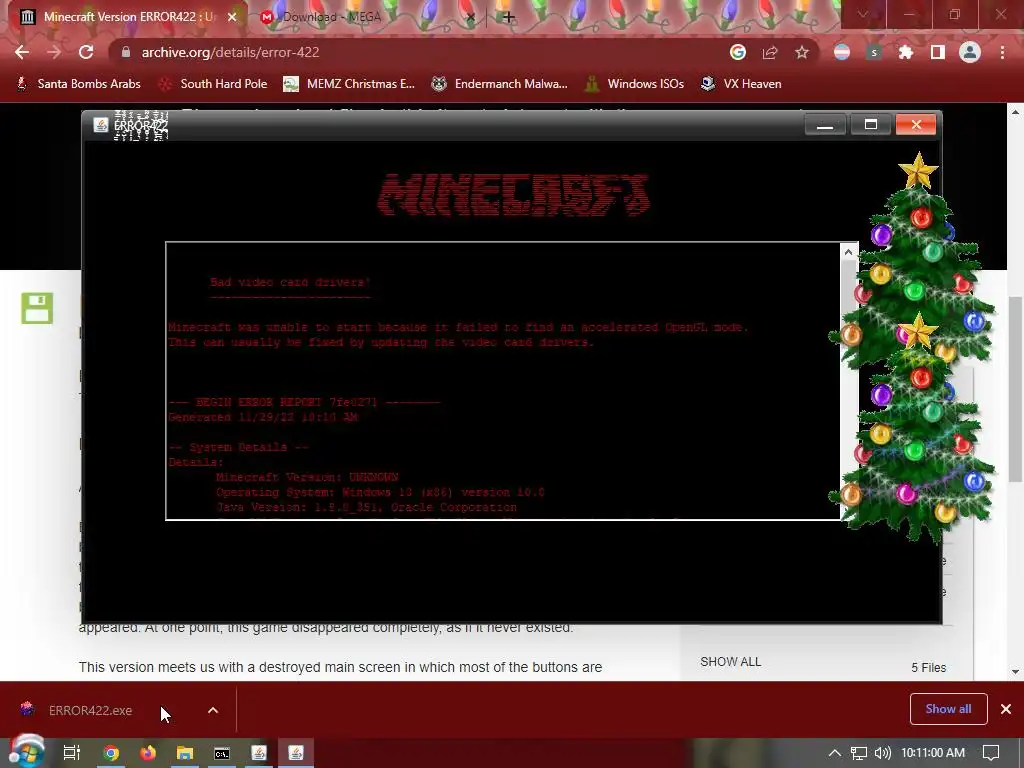Open new tab with plus button

click(509, 17)
